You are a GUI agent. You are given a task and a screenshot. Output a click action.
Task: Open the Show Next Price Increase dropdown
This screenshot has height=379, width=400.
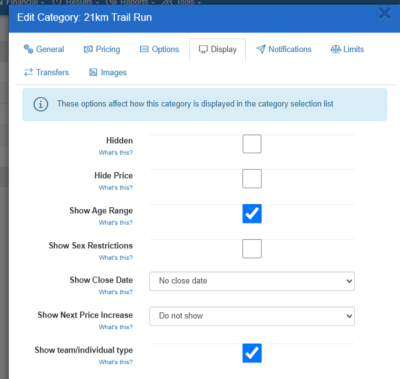pos(252,316)
